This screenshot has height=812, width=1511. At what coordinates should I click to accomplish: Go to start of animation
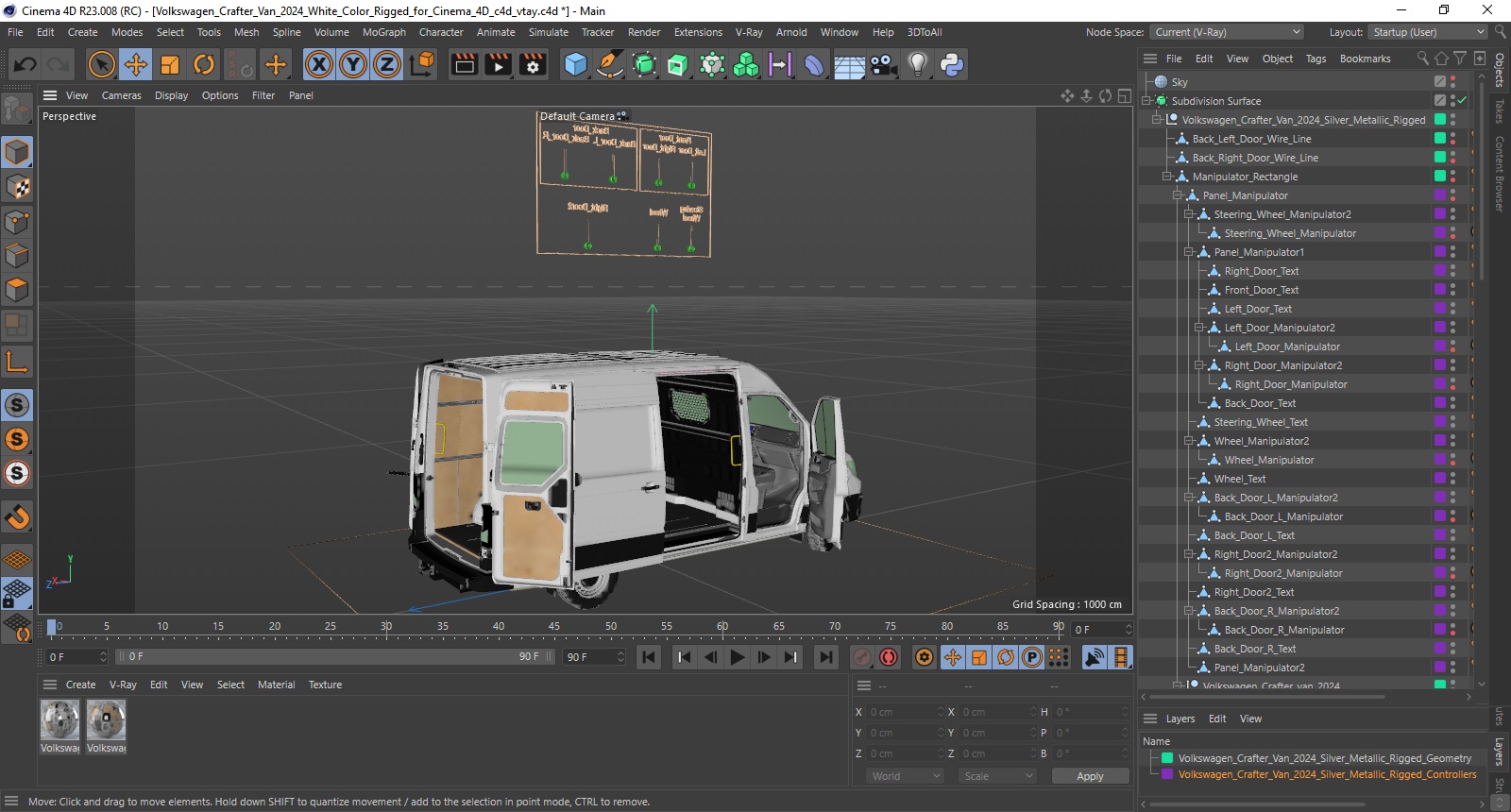pyautogui.click(x=649, y=657)
